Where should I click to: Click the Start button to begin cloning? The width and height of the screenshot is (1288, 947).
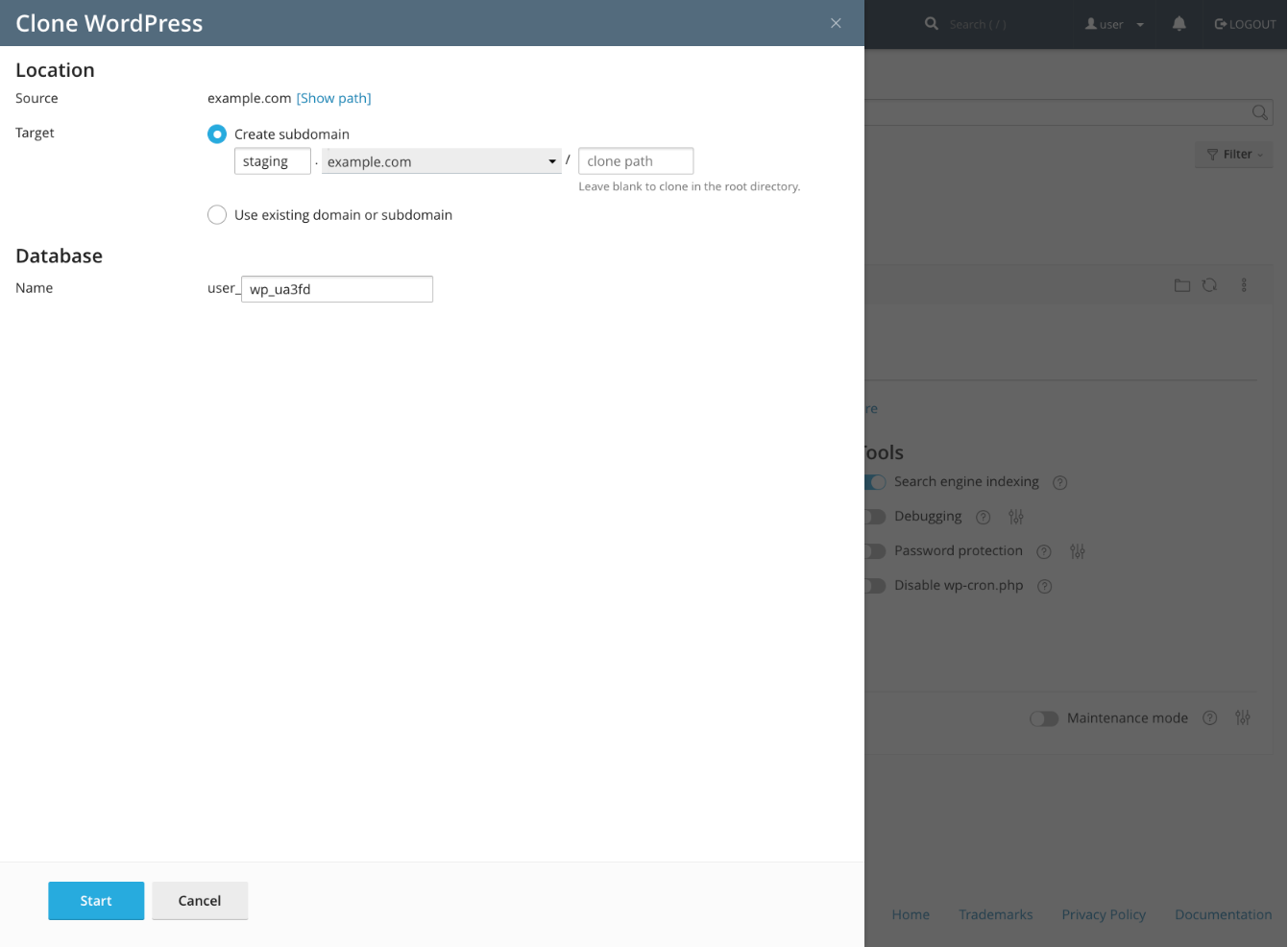pyautogui.click(x=95, y=900)
